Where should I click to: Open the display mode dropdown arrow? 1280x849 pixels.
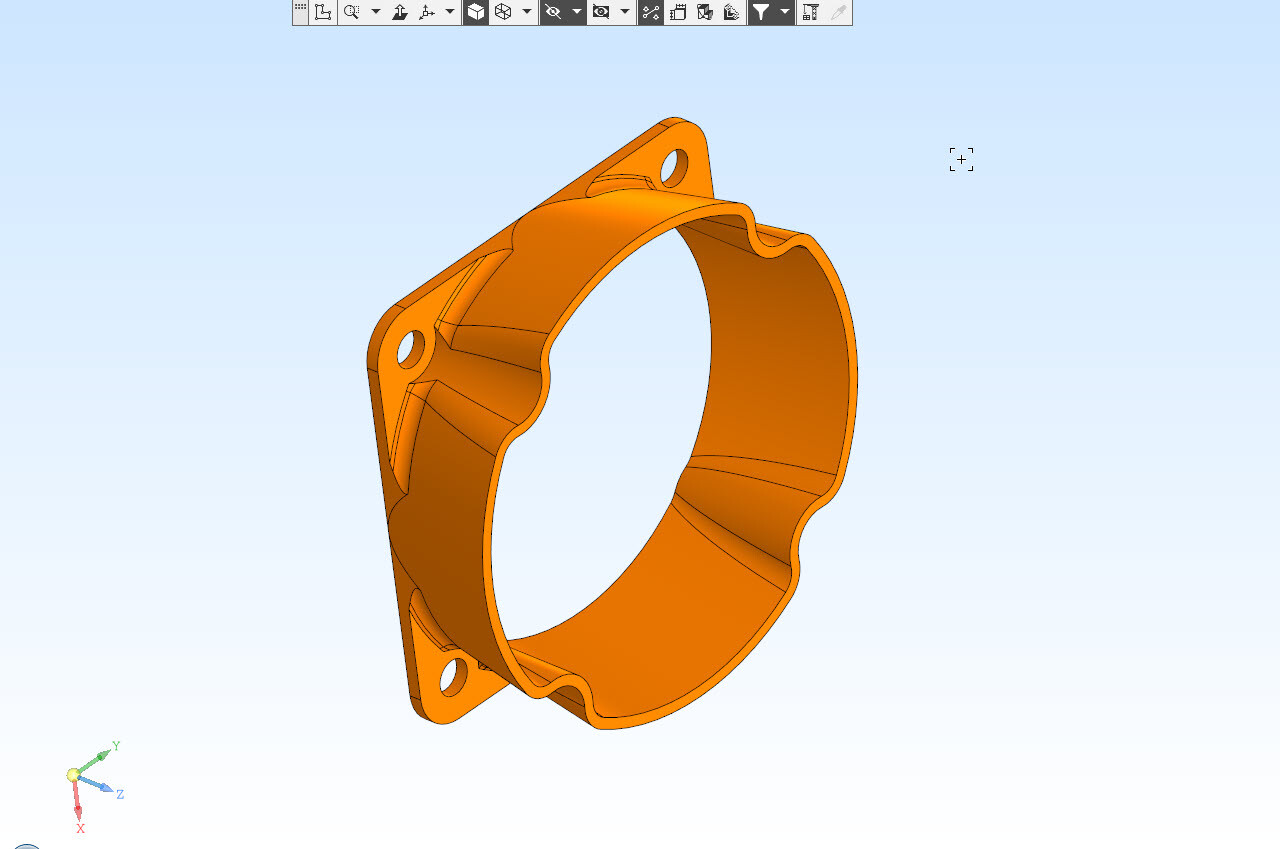(x=527, y=12)
